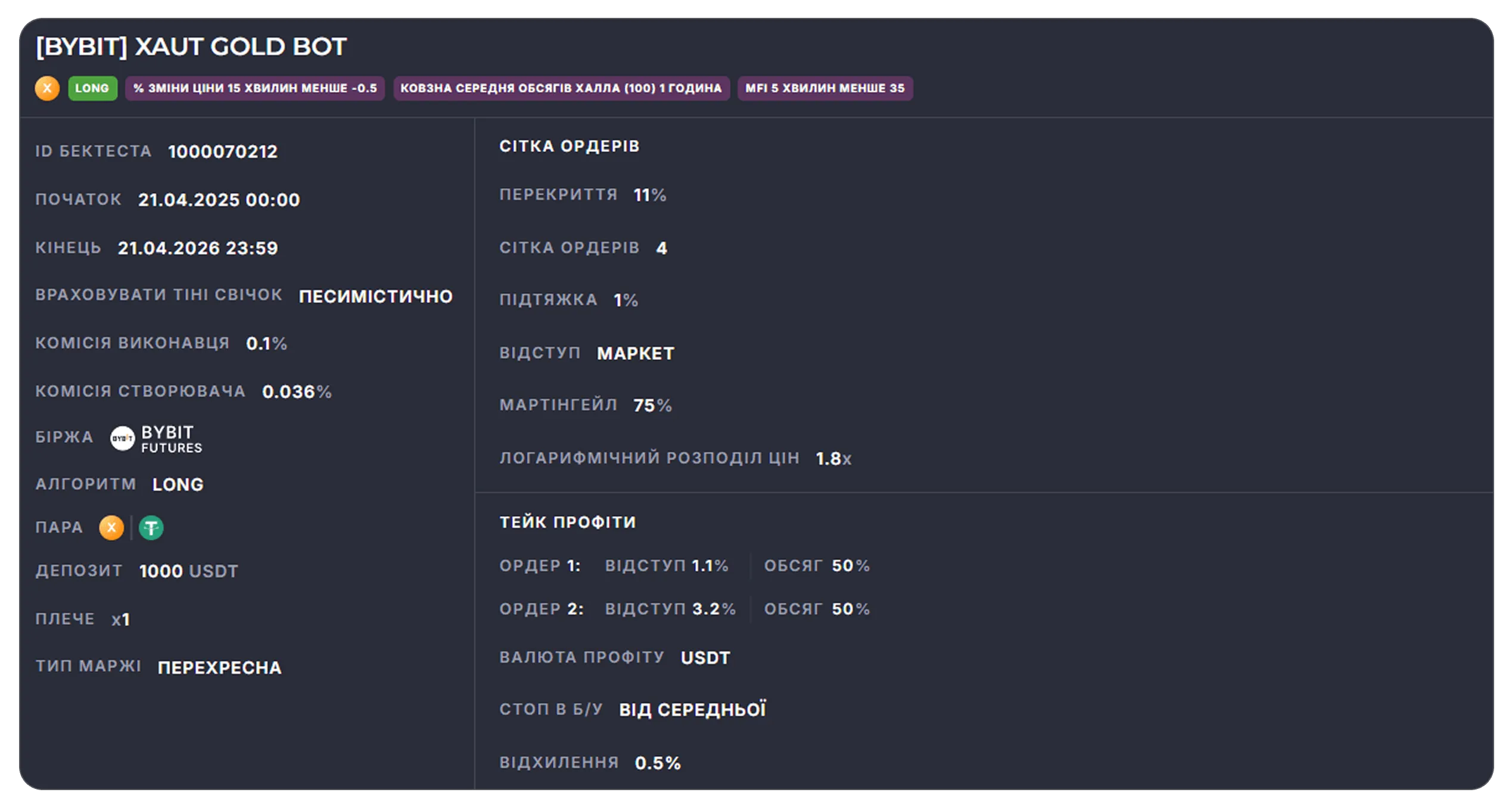This screenshot has height=808, width=1512.
Task: Click Відступ value 'МАРКЕТ'
Action: point(636,354)
